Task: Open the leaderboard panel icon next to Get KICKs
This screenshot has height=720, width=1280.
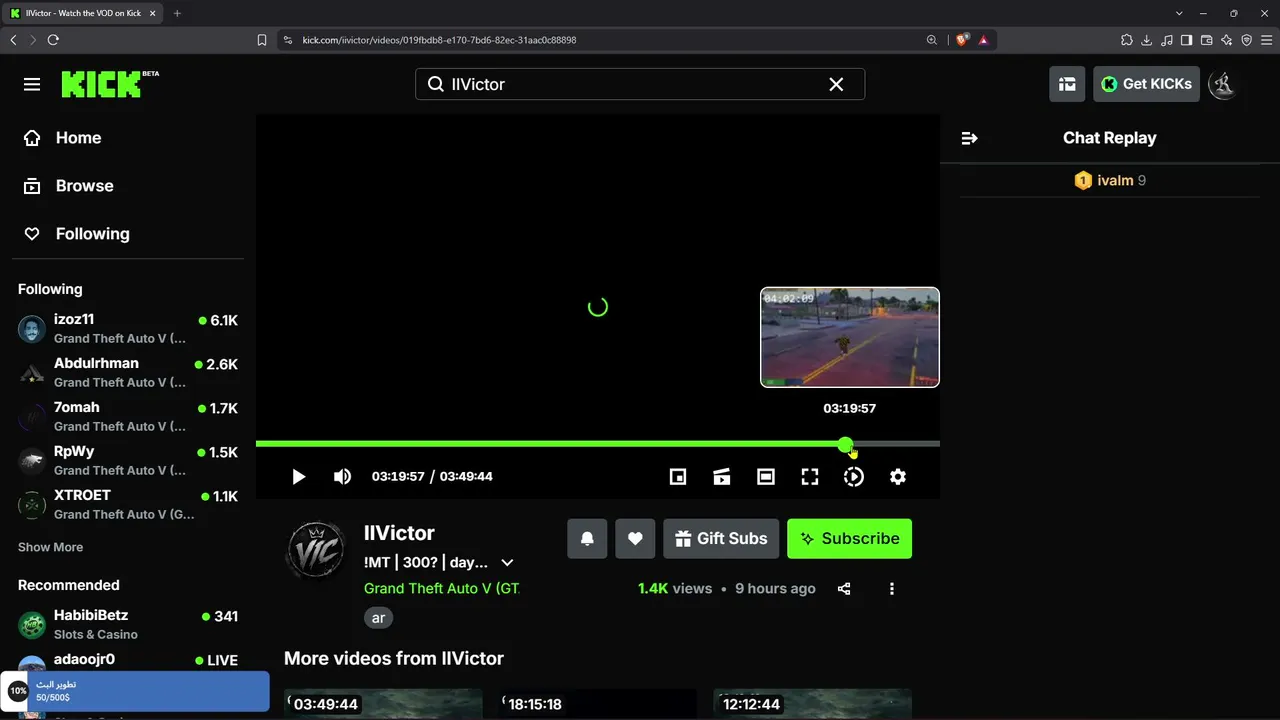Action: coord(1067,84)
